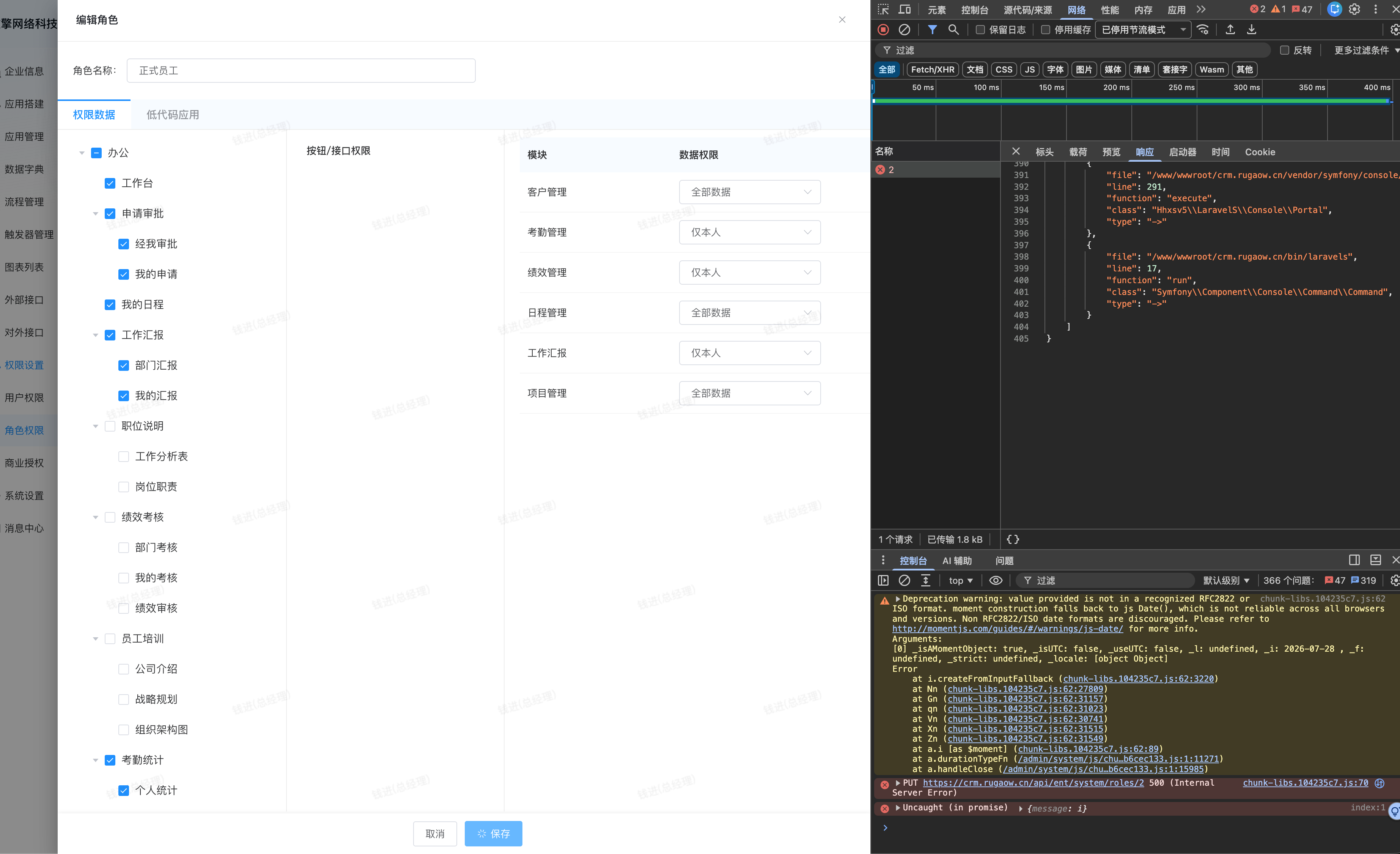Check the 职位说明 checkbox
1400x854 pixels.
(110, 426)
